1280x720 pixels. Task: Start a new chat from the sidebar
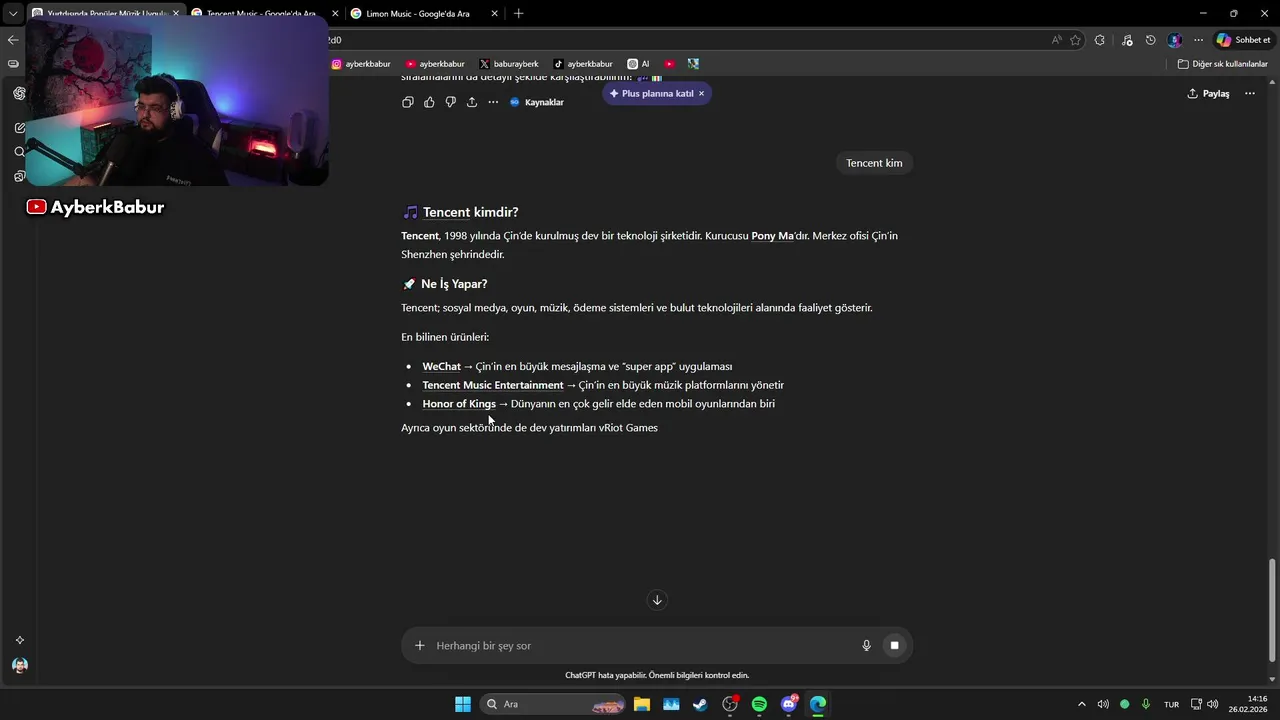[x=19, y=128]
